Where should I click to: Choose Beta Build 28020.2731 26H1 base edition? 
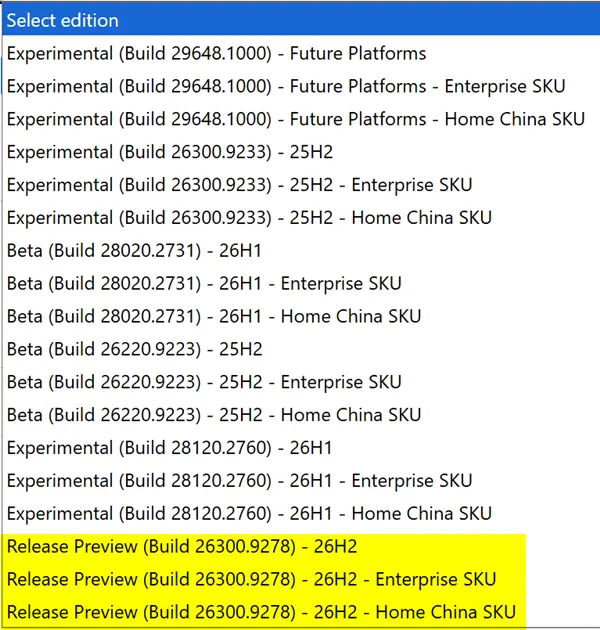pyautogui.click(x=301, y=251)
